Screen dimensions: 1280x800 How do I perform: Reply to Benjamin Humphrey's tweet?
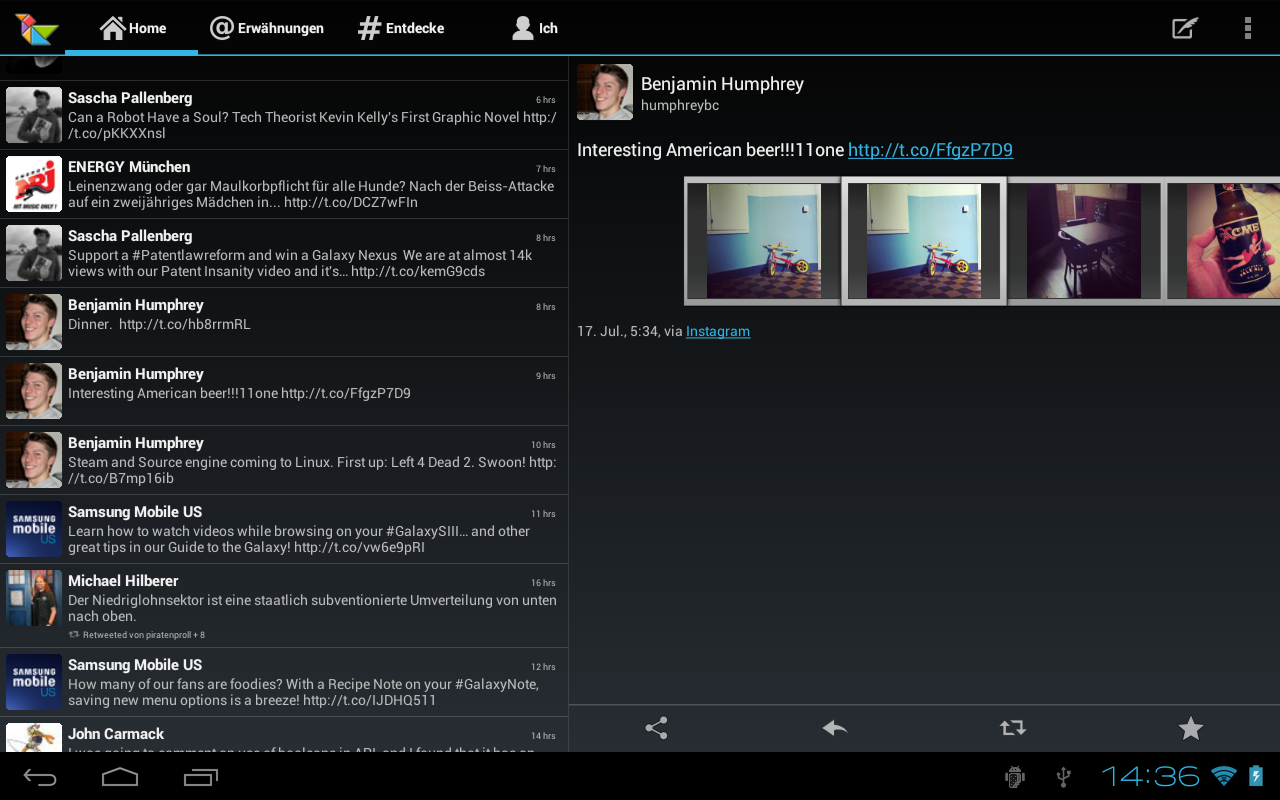pyautogui.click(x=835, y=728)
